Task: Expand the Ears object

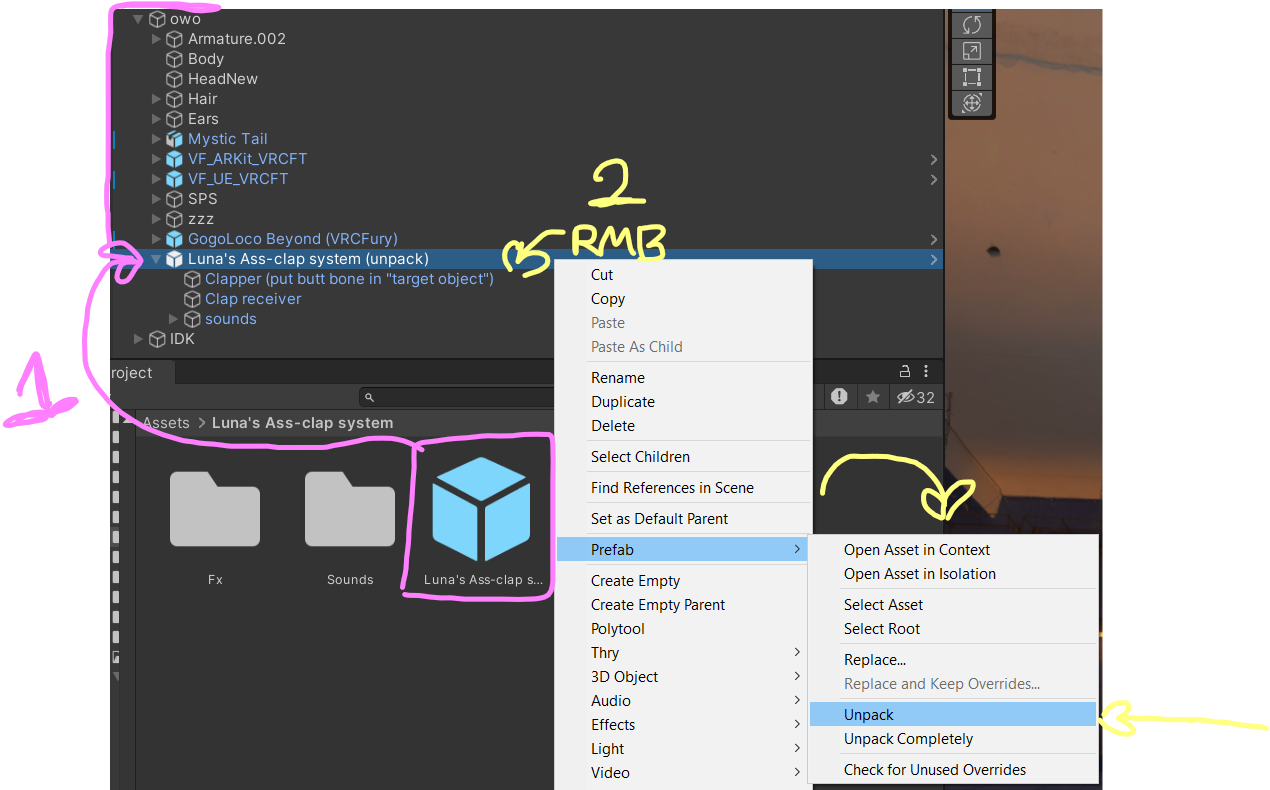Action: 156,119
